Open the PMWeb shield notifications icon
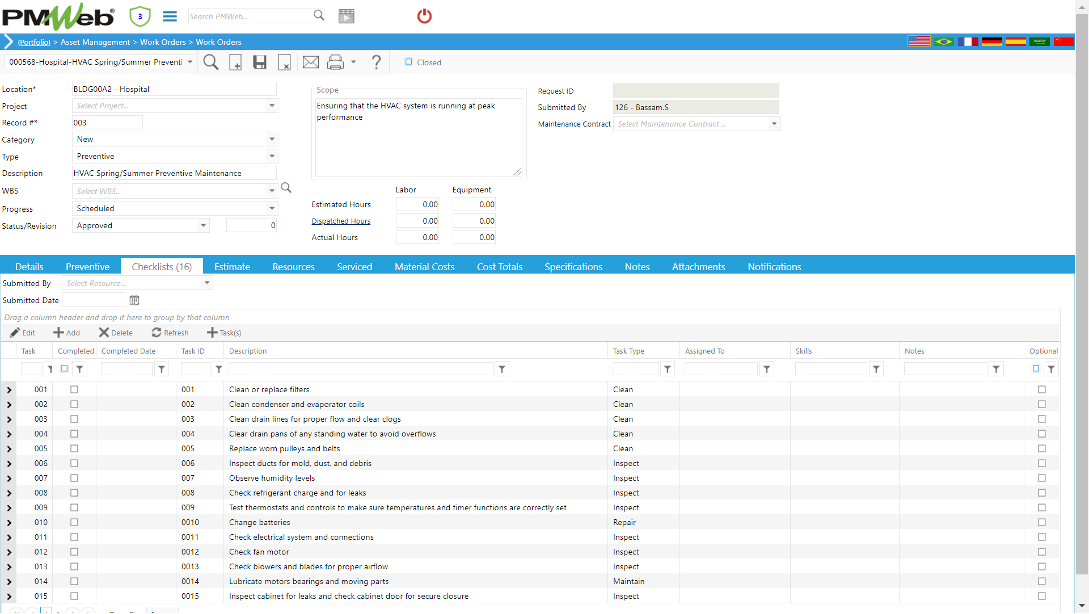This screenshot has width=1089, height=614. (140, 16)
